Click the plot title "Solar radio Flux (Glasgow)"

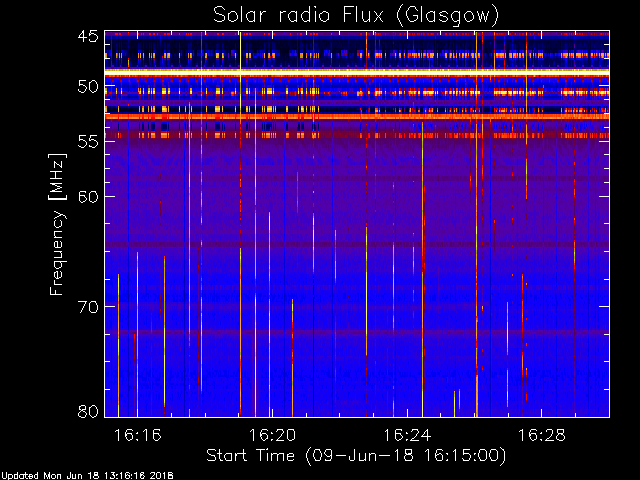(x=356, y=16)
